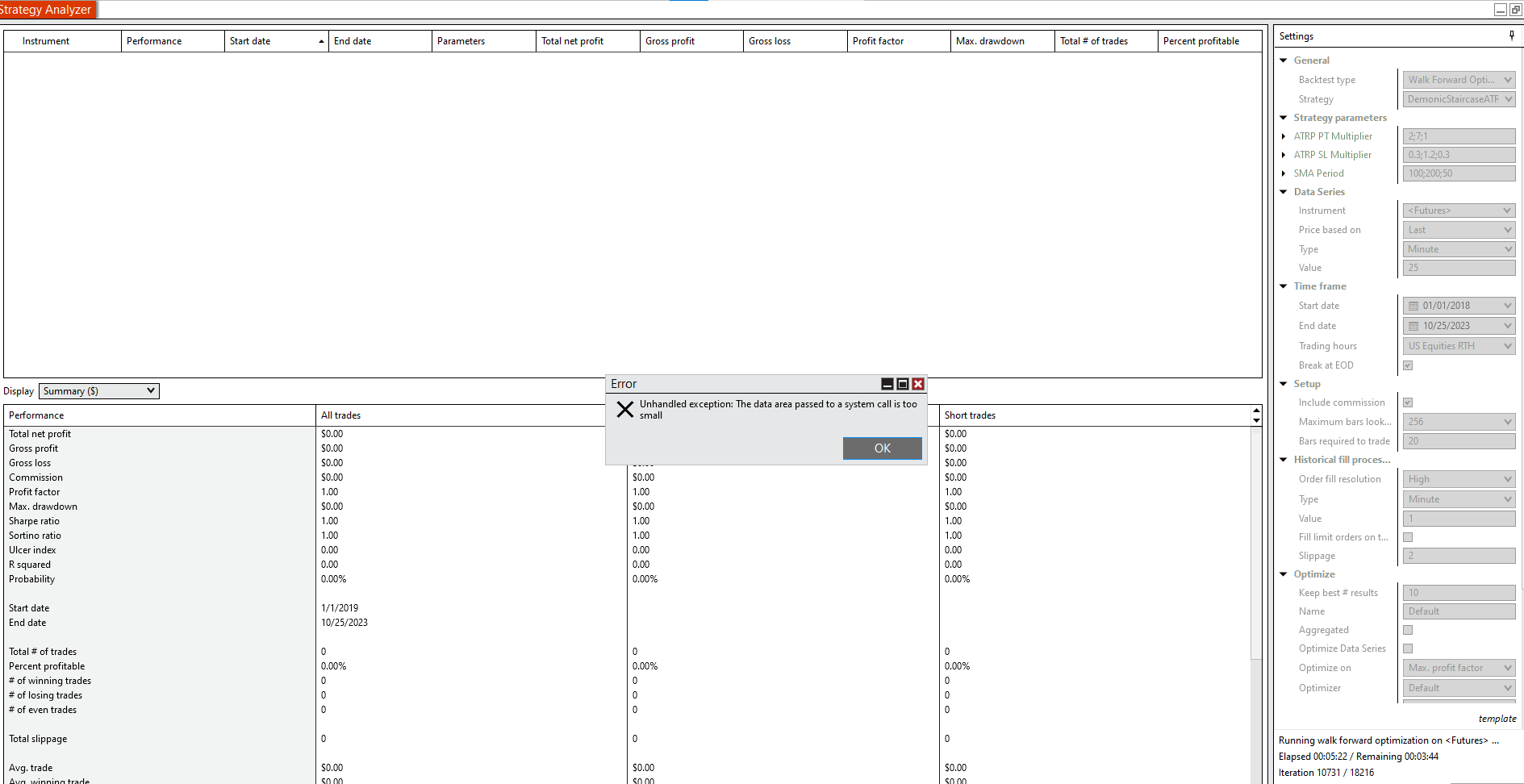
Task: Click the Sharpe ratio row label
Action: 34,521
